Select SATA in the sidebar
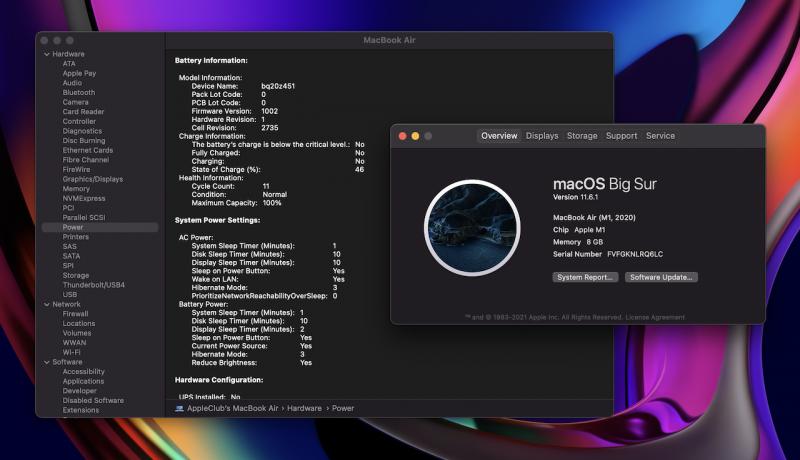The width and height of the screenshot is (800, 460). (71, 256)
